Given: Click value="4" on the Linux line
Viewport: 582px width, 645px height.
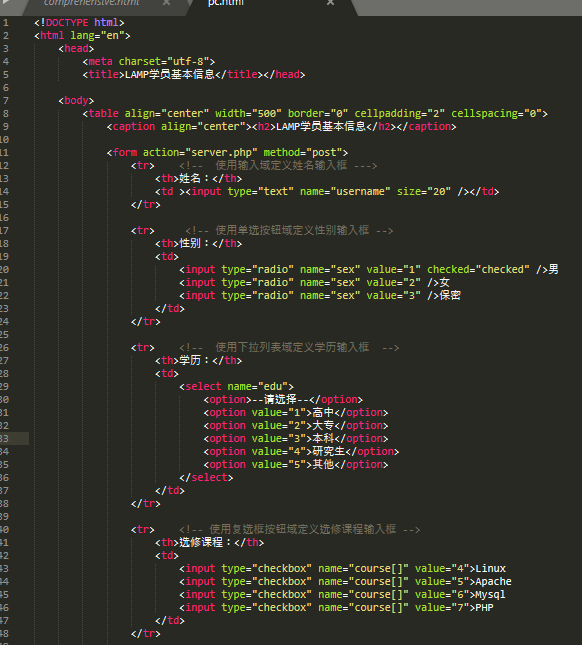Looking at the screenshot, I should coord(442,568).
